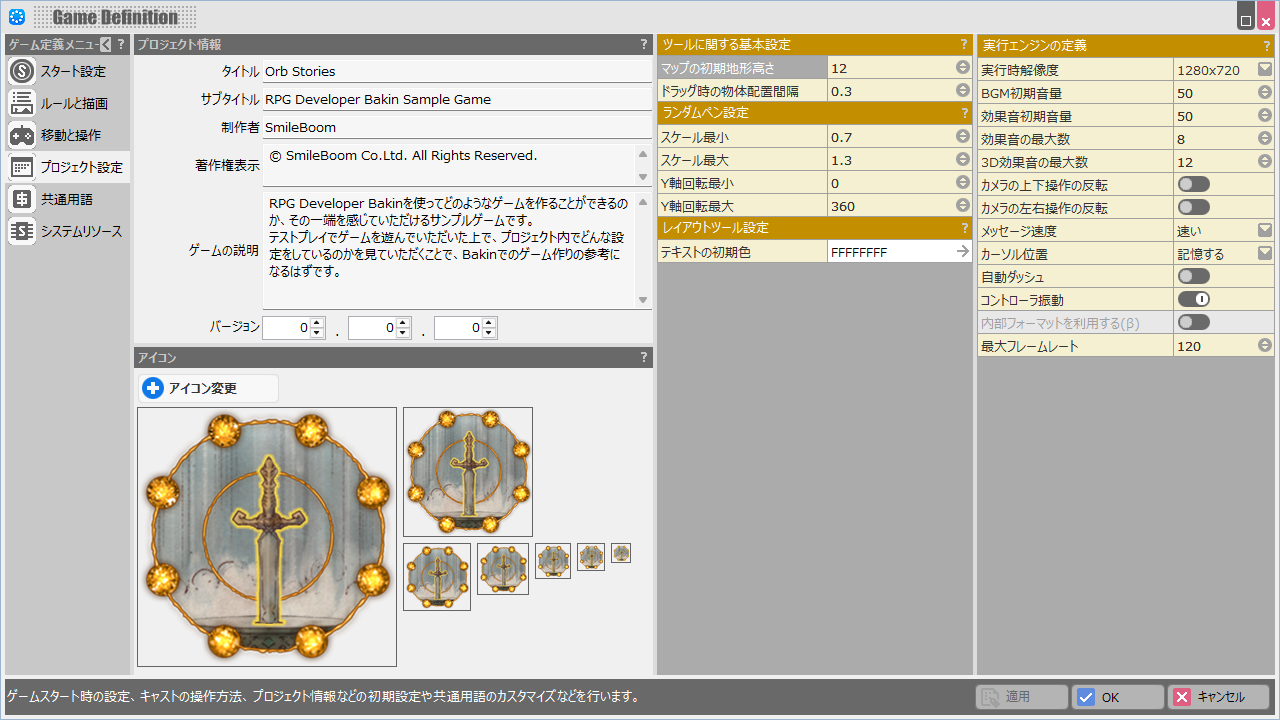Click the キャンセル button
The image size is (1280, 720).
coord(1219,697)
